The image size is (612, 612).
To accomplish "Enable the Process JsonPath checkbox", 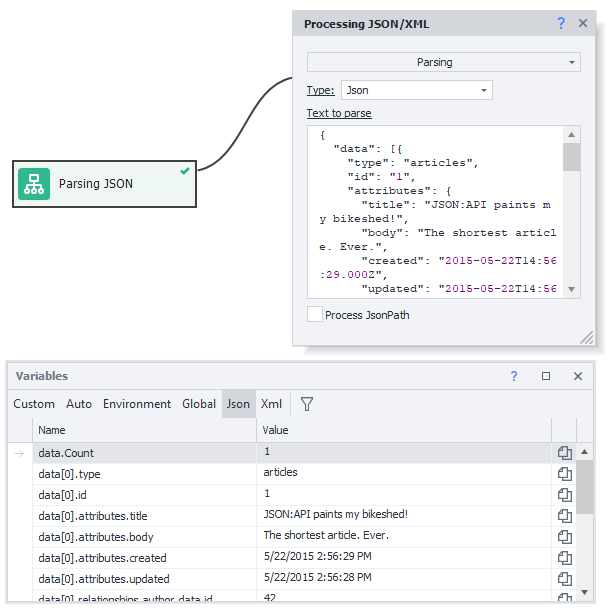I will tap(316, 315).
